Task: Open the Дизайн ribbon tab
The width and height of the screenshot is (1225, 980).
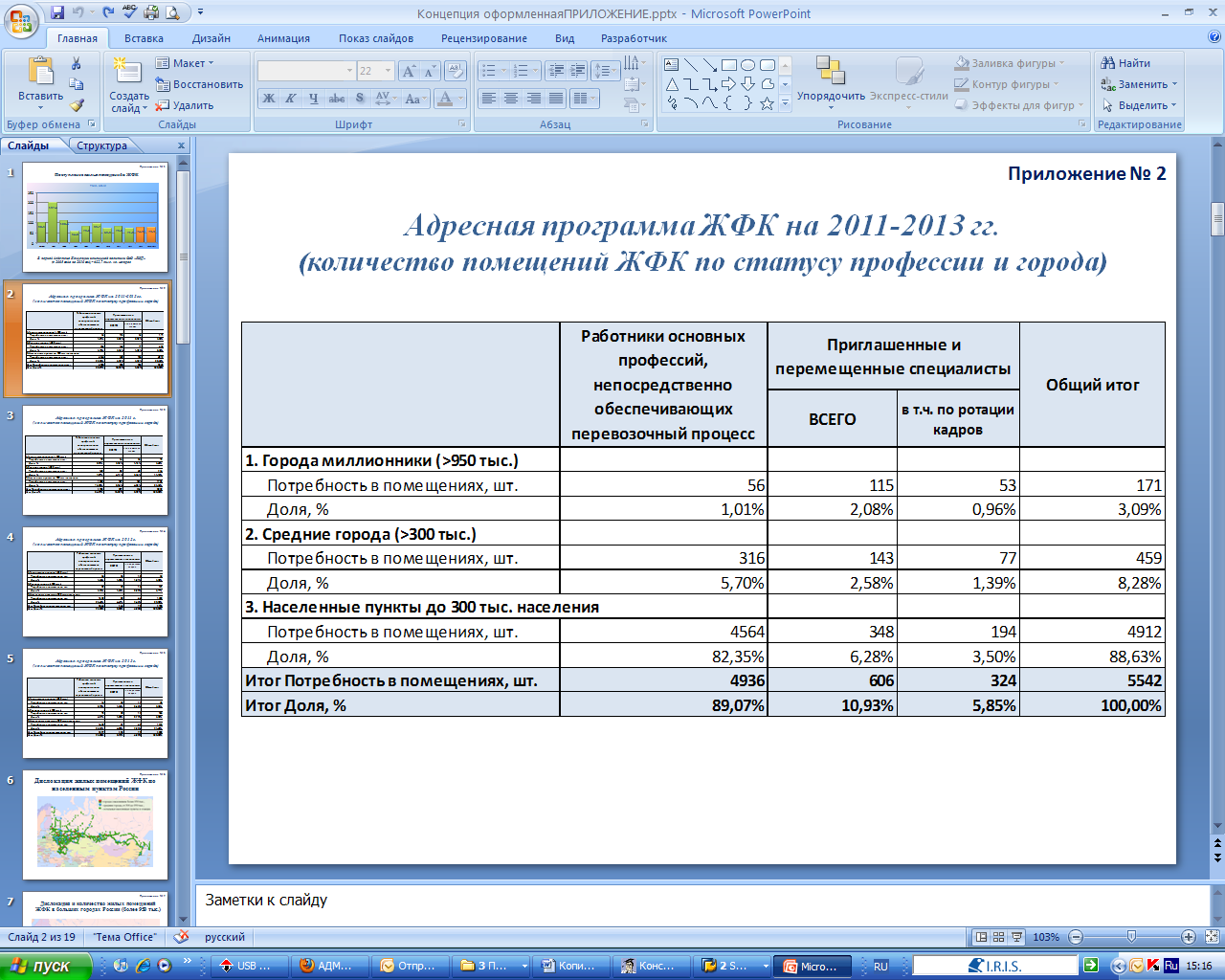Action: click(212, 38)
